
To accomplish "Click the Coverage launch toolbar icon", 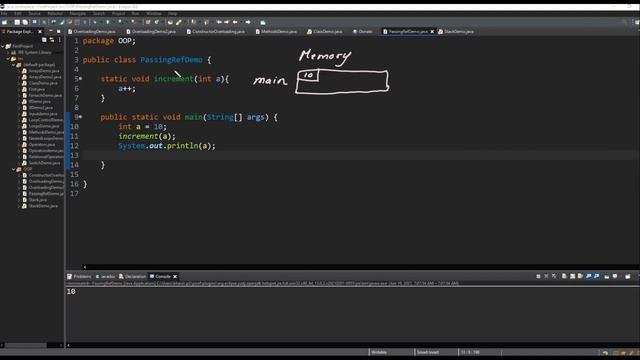I will [120, 22].
